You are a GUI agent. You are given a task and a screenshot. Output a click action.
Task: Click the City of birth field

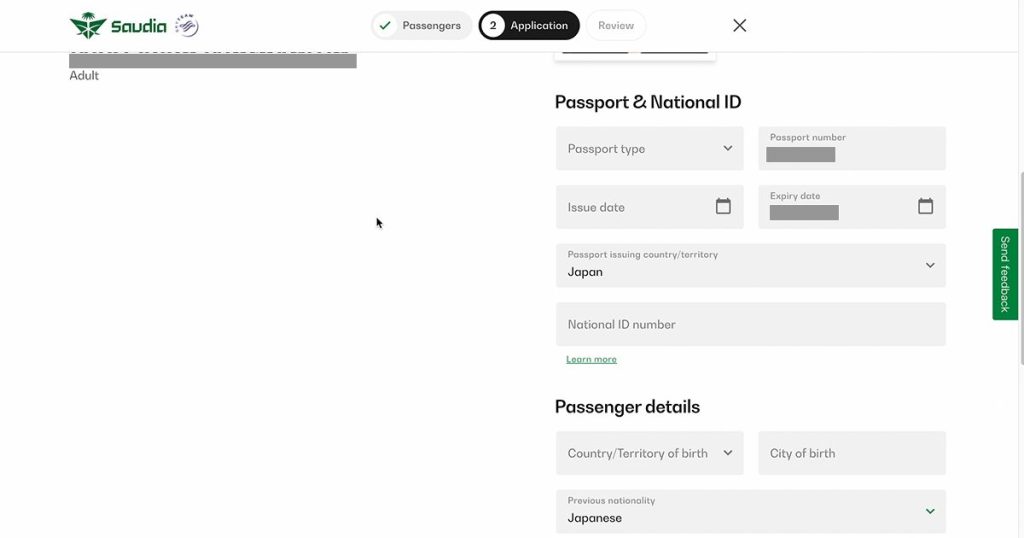click(851, 453)
